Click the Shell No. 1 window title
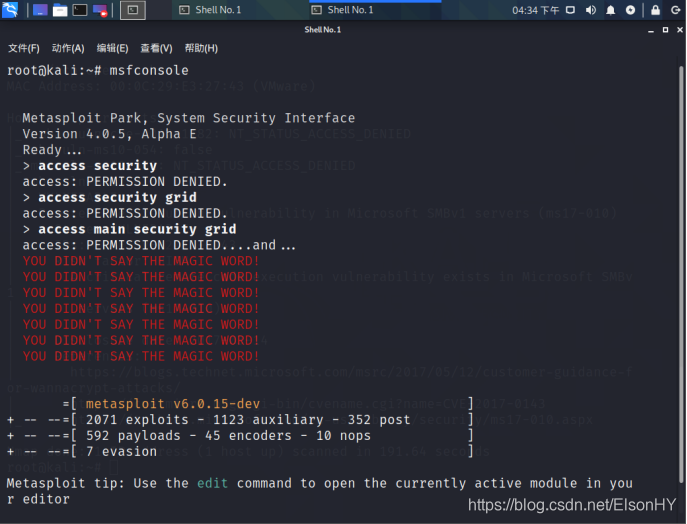 323,30
